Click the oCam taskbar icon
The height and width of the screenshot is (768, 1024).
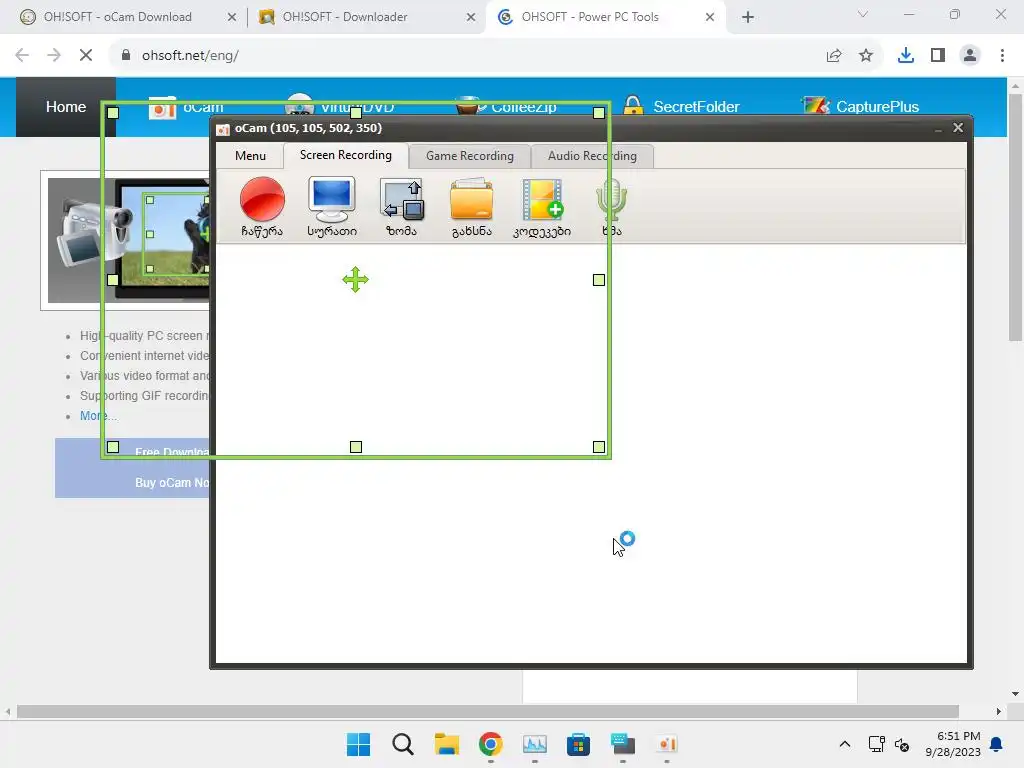point(667,744)
